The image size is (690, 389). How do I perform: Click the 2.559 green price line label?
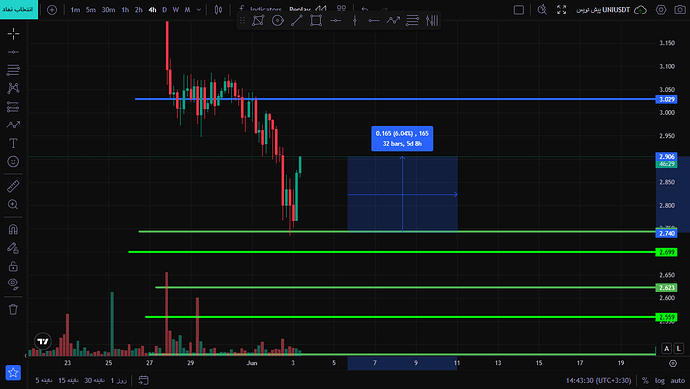tap(666, 317)
